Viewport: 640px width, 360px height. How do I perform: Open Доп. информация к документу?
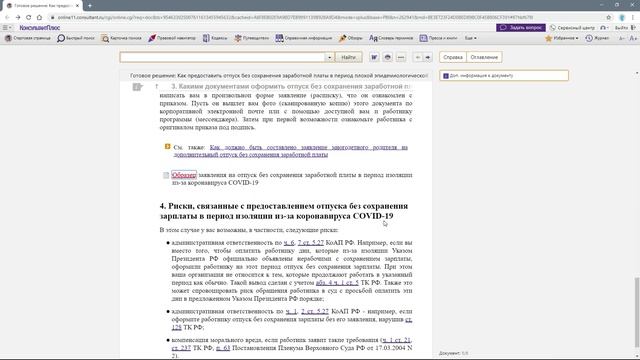click(504, 76)
